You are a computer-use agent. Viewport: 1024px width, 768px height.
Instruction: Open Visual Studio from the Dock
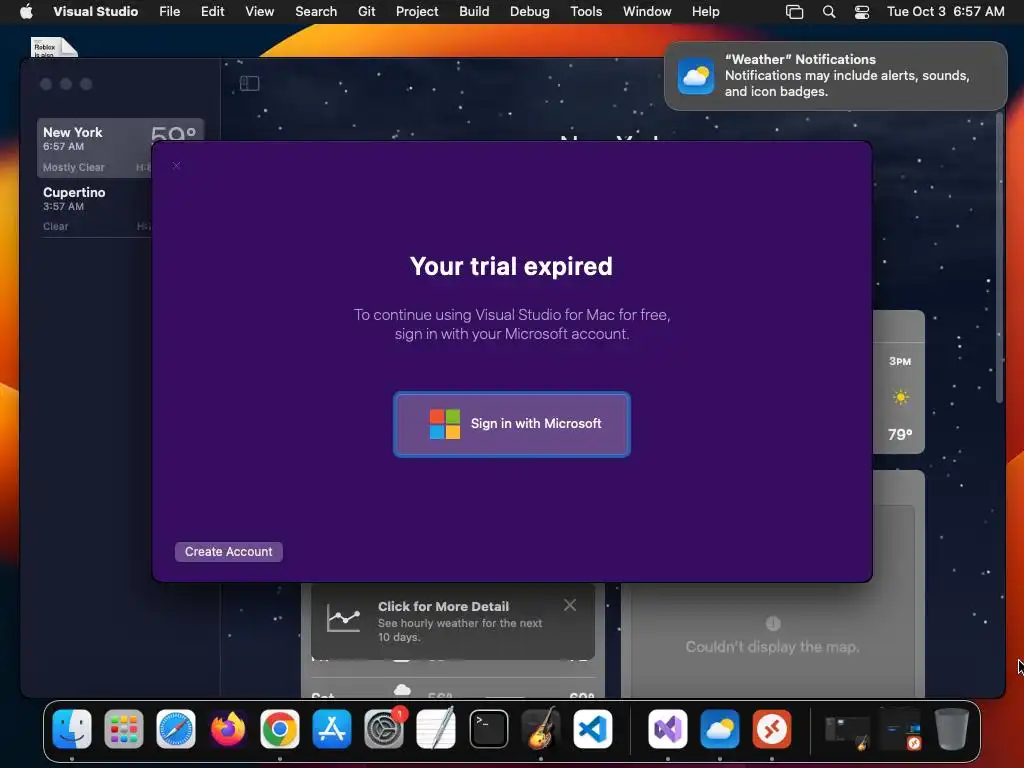click(x=667, y=729)
